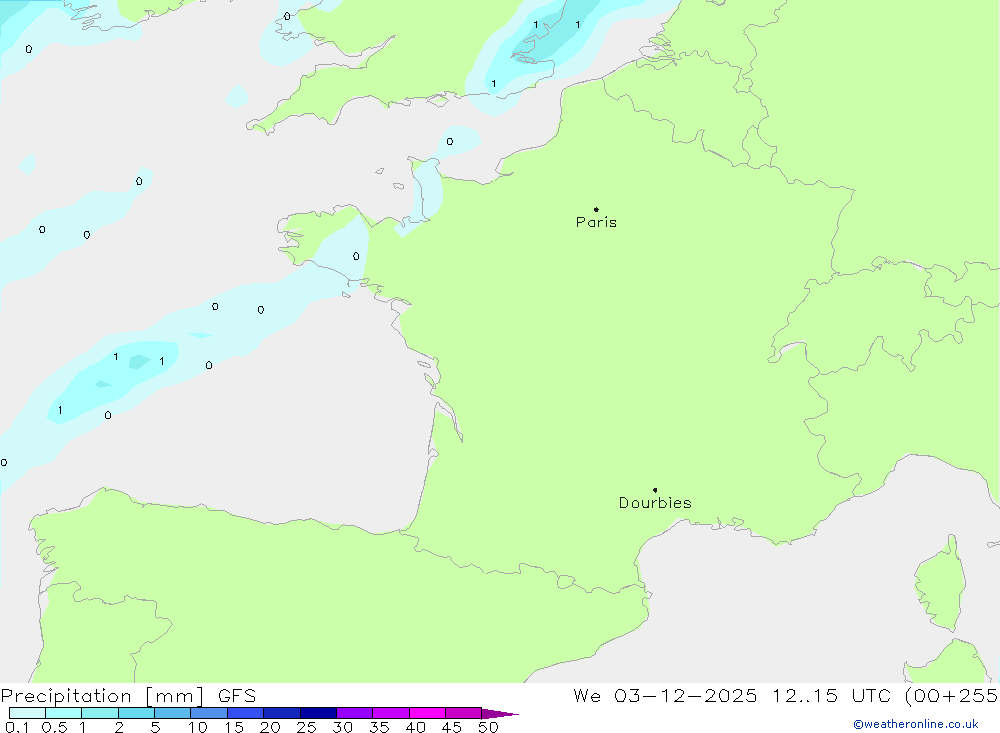Click the 10–15 mm legend color swatch
Image resolution: width=1000 pixels, height=733 pixels.
(209, 713)
